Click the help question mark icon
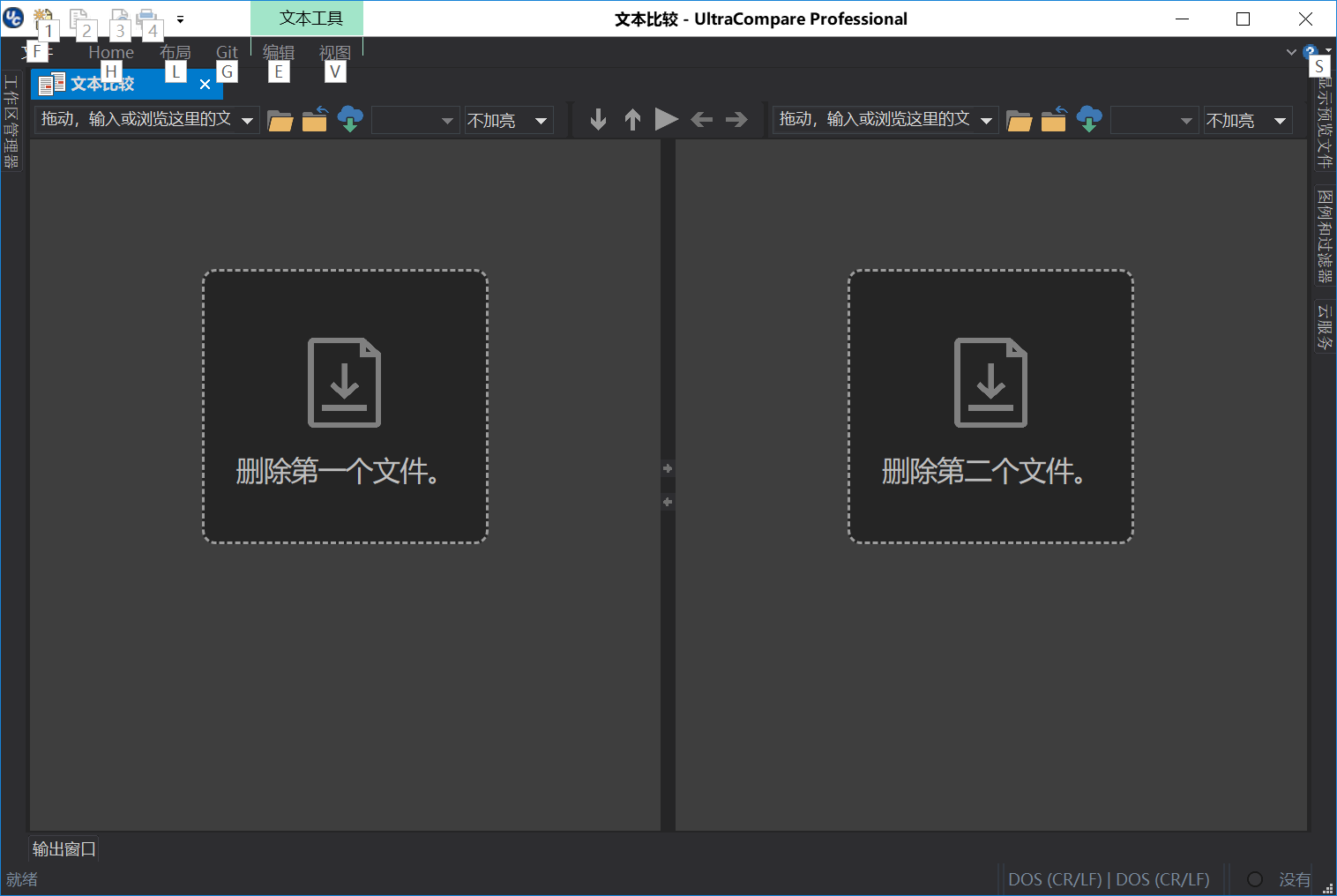The image size is (1337, 896). point(1310,51)
